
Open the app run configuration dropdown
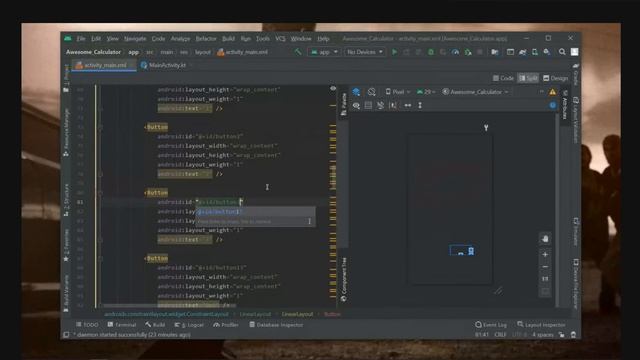(324, 52)
